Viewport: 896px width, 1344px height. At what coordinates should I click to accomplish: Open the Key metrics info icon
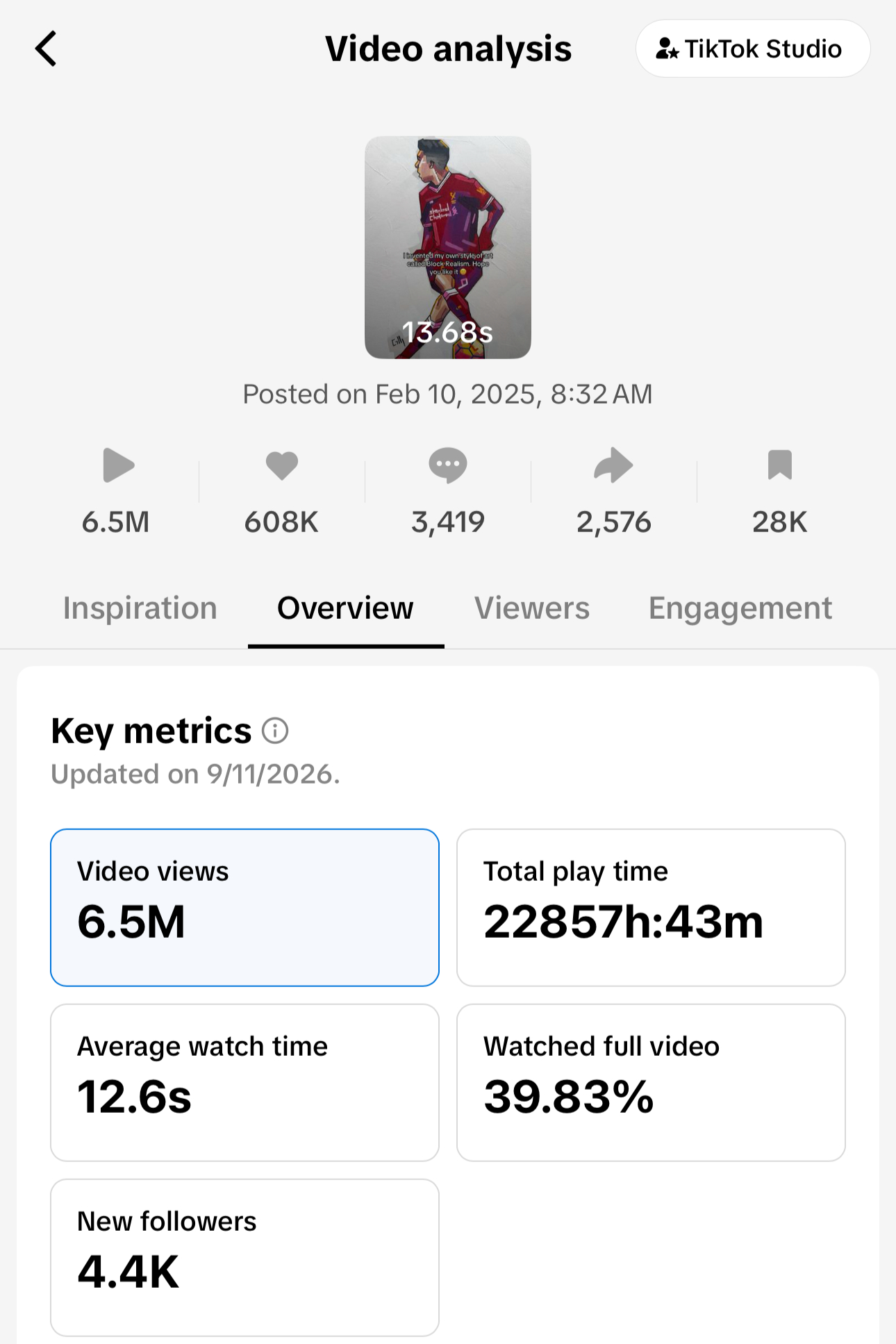point(275,731)
